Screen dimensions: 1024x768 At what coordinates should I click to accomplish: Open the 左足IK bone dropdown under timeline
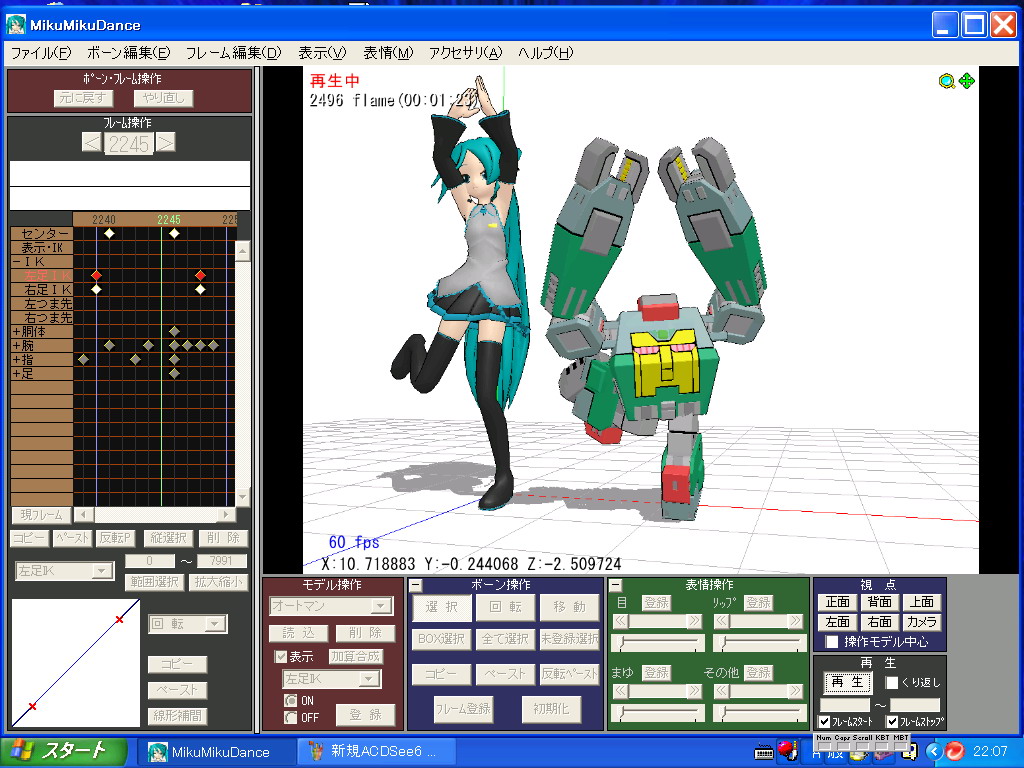pos(101,571)
